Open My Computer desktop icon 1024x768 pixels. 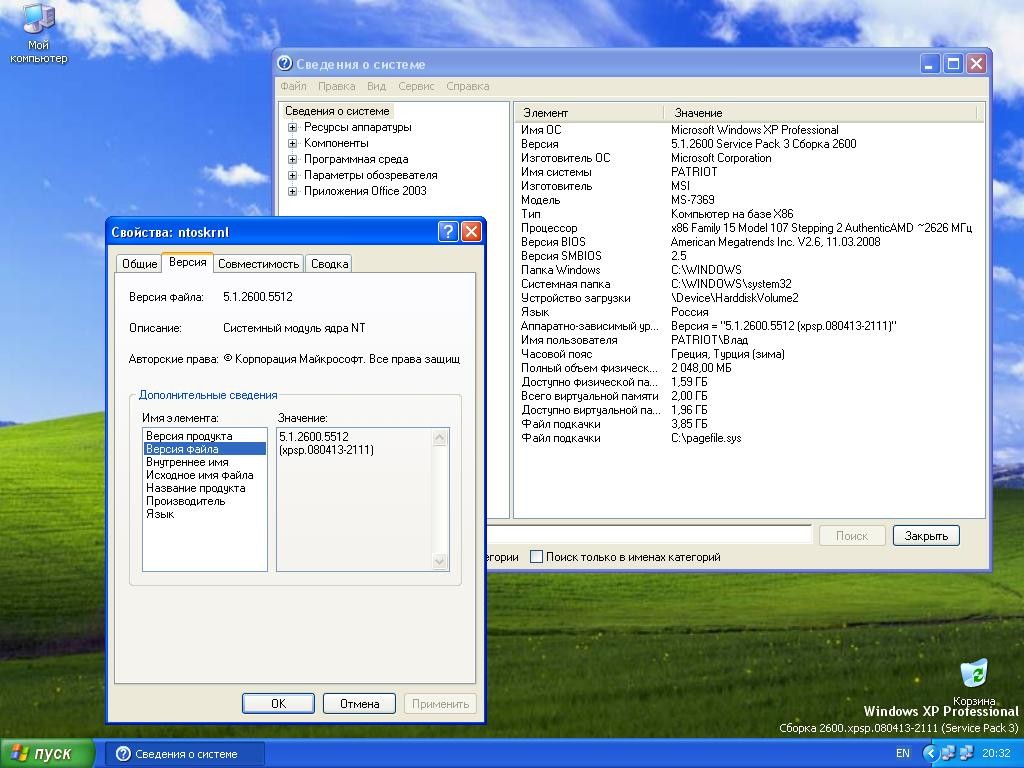coord(39,33)
